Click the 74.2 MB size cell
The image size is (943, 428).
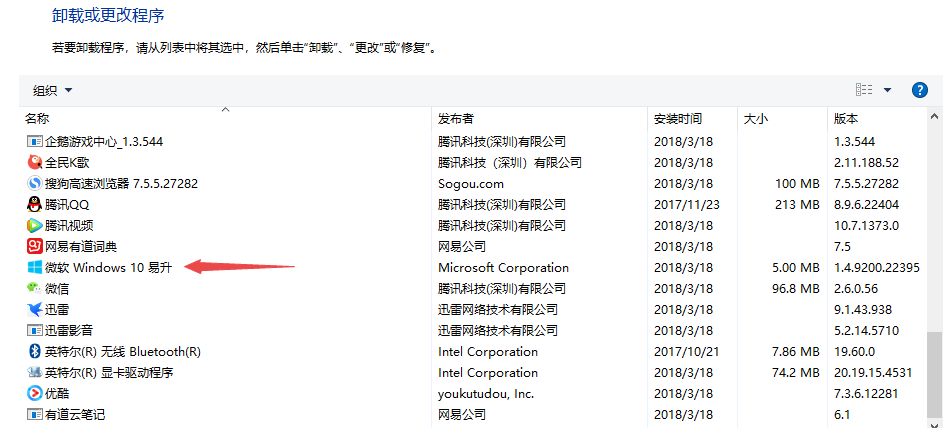tap(796, 373)
